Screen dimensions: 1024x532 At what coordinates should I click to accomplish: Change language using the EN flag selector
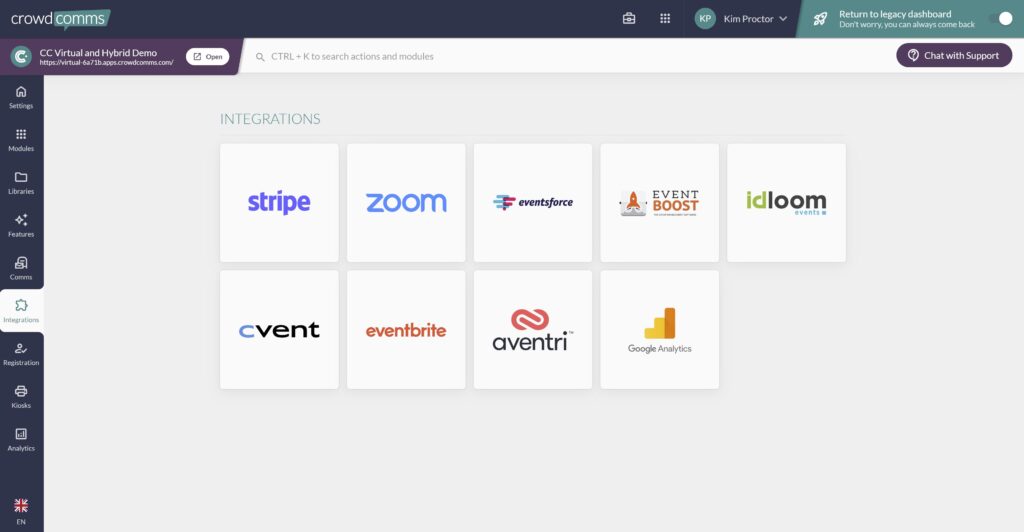point(21,511)
